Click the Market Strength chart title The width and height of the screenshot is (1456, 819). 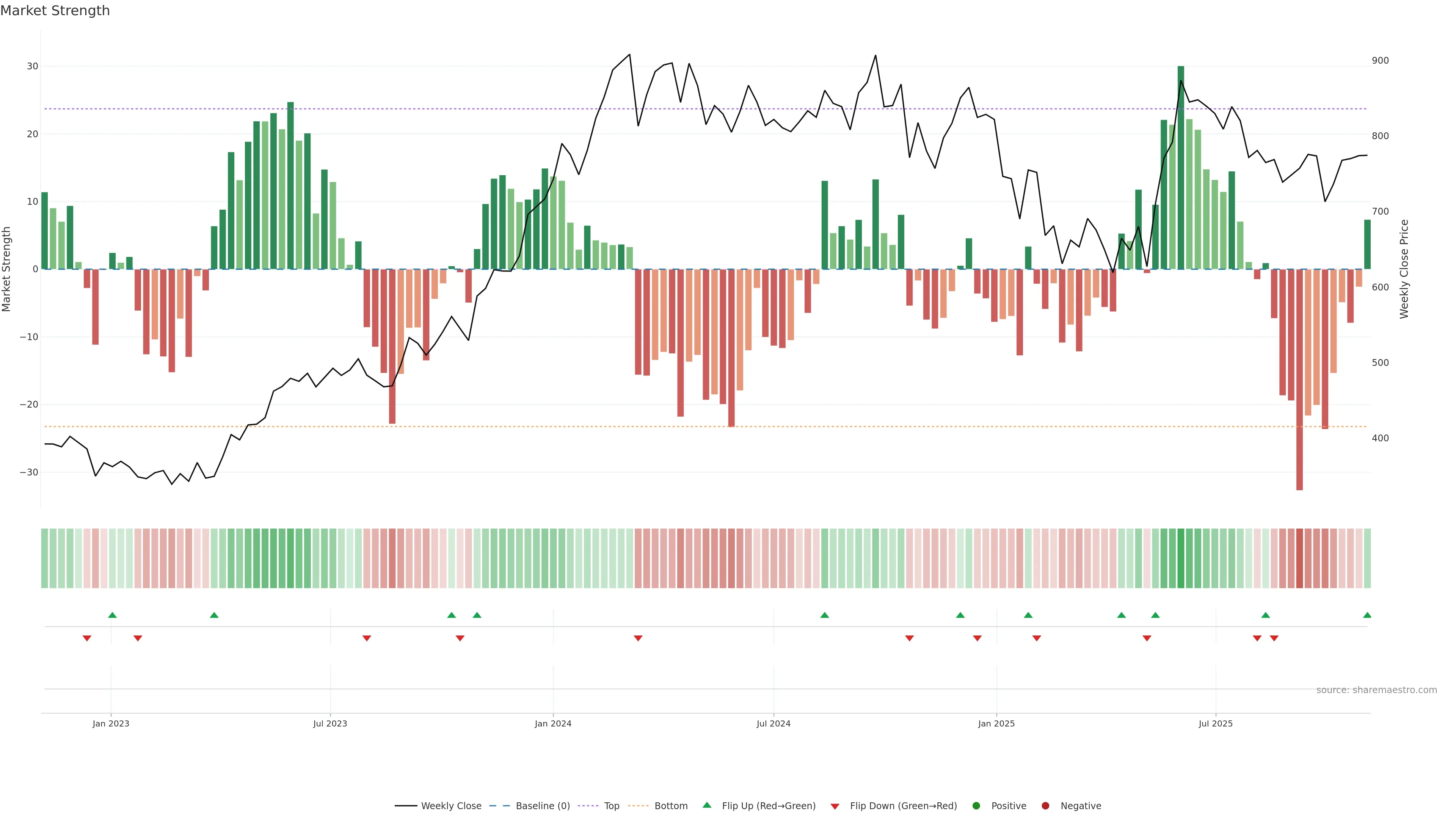pyautogui.click(x=55, y=11)
